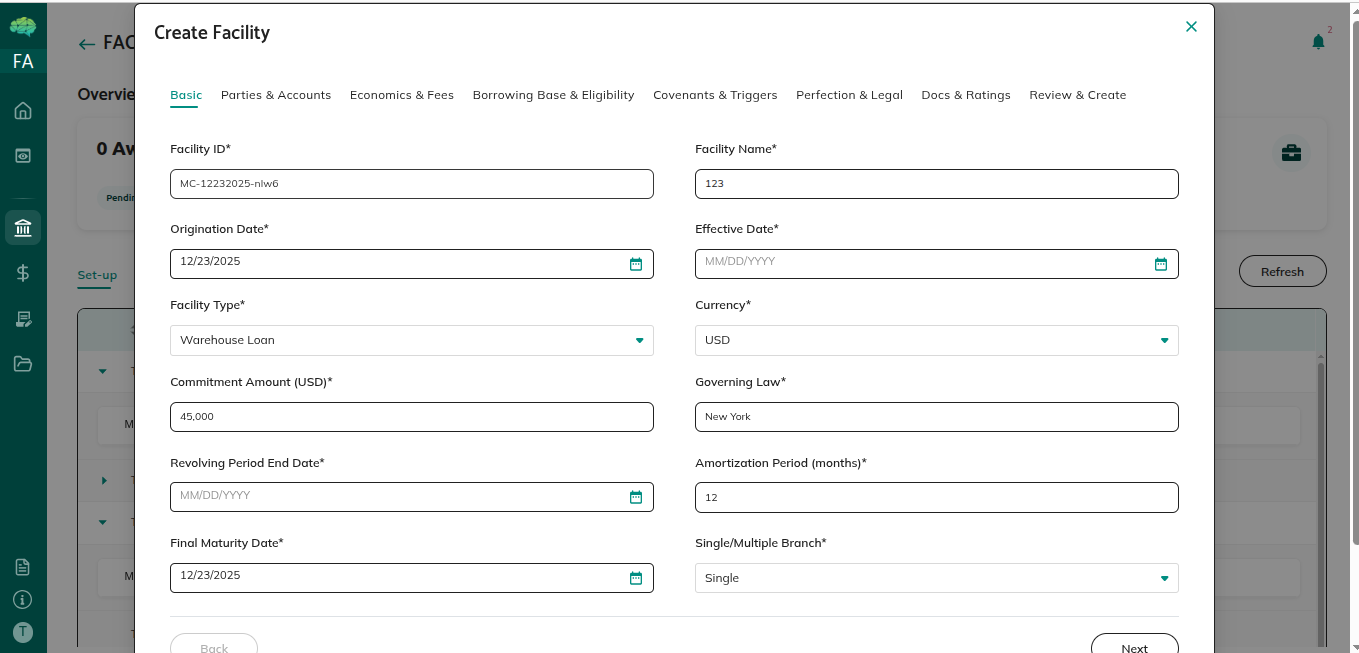Click the Facility Name text field

[x=936, y=184]
